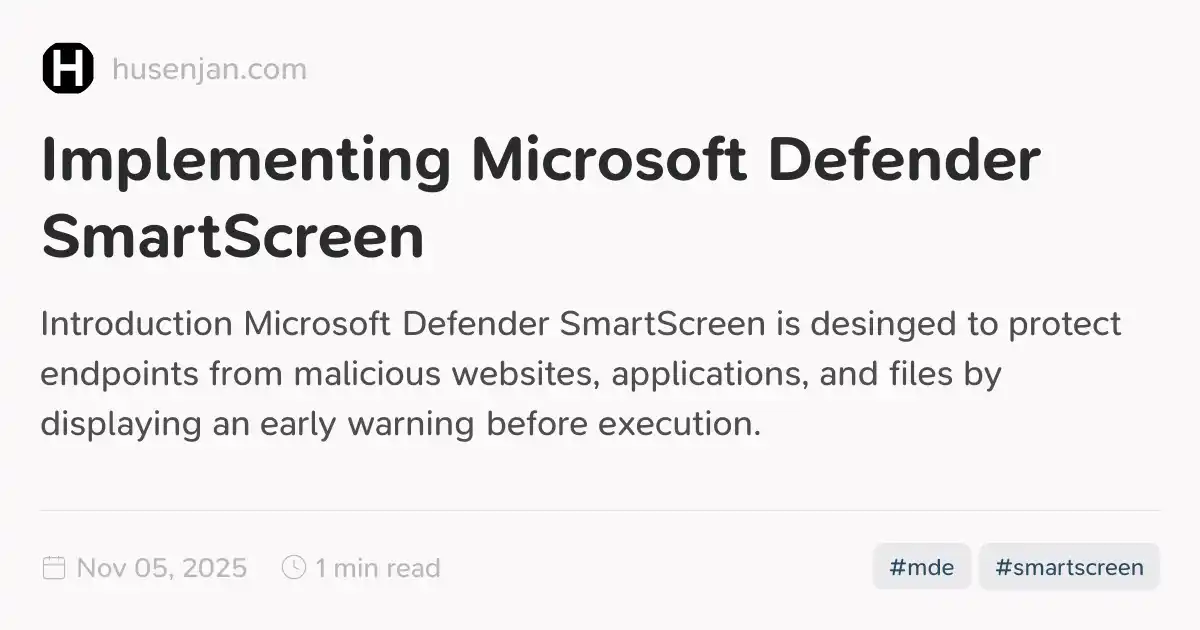Click the horizontal divider above the date
This screenshot has width=1200, height=630.
click(600, 511)
